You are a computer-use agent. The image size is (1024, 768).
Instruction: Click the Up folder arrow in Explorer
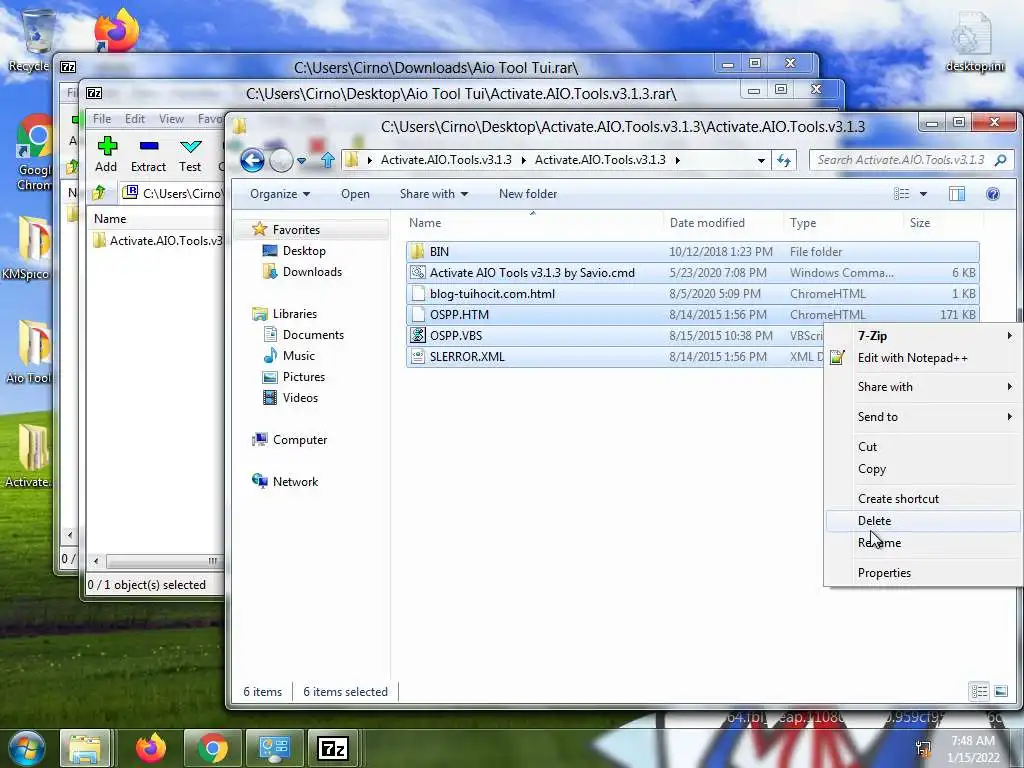pyautogui.click(x=328, y=160)
